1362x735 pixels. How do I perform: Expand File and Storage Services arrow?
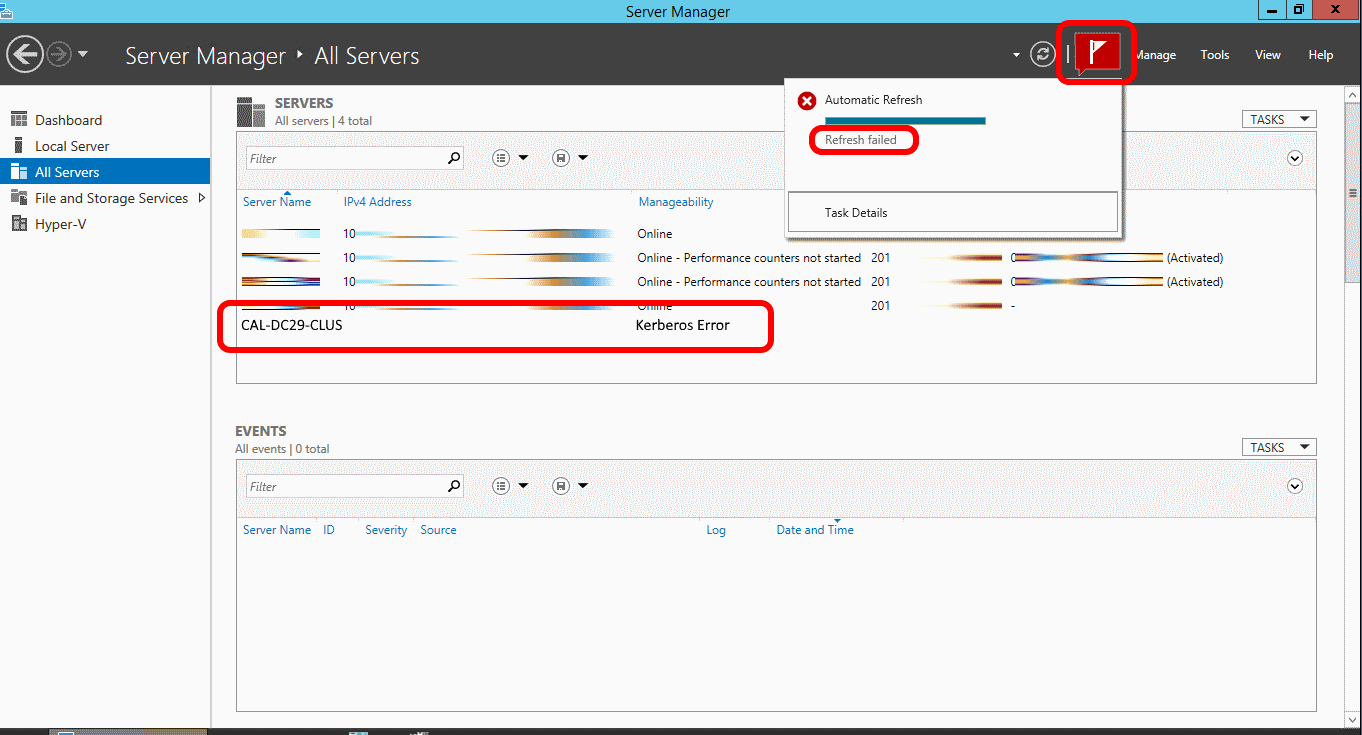(202, 198)
